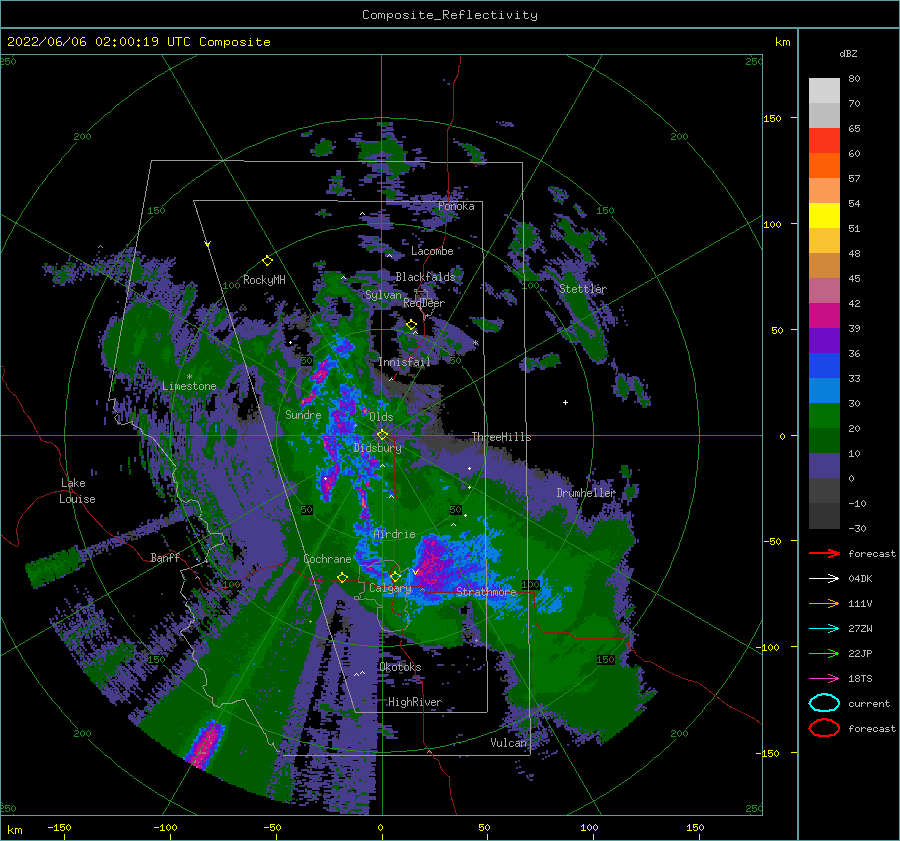900x841 pixels.
Task: Click the yellow diamond marker near Cochrane
Action: [342, 578]
